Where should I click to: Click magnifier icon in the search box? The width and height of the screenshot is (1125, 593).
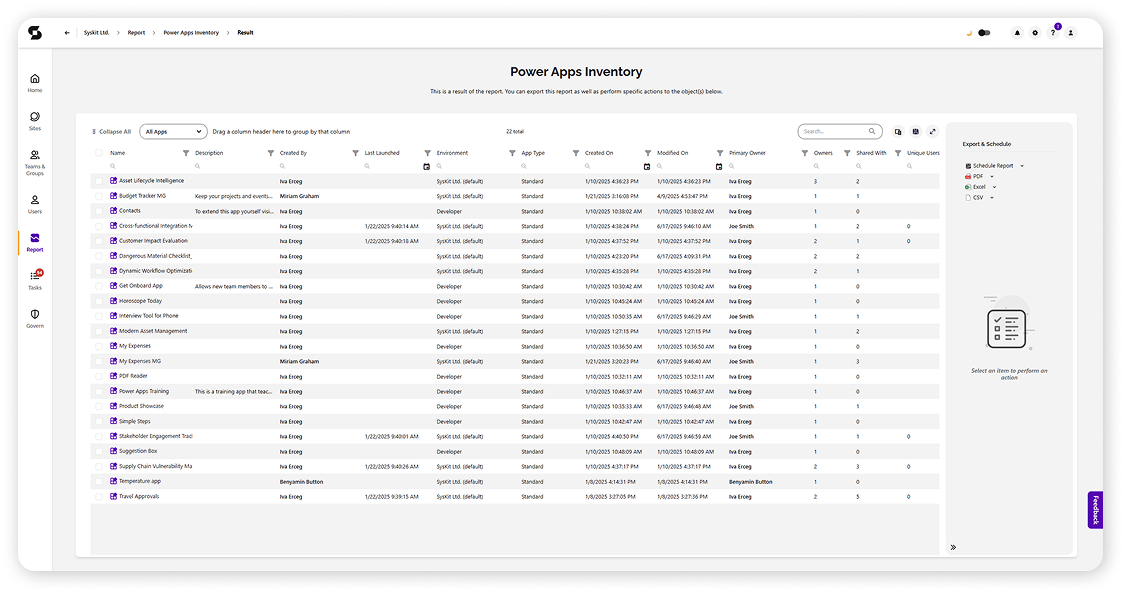872,131
